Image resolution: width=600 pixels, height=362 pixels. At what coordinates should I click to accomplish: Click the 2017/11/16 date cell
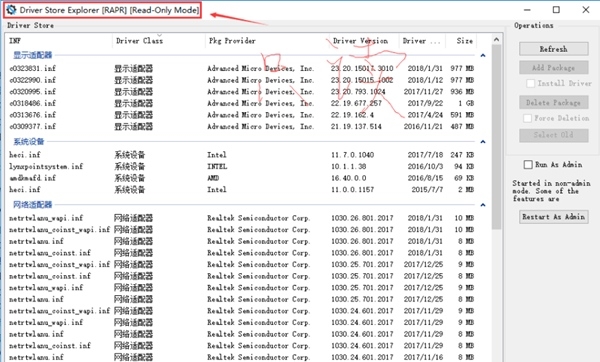[423, 357]
